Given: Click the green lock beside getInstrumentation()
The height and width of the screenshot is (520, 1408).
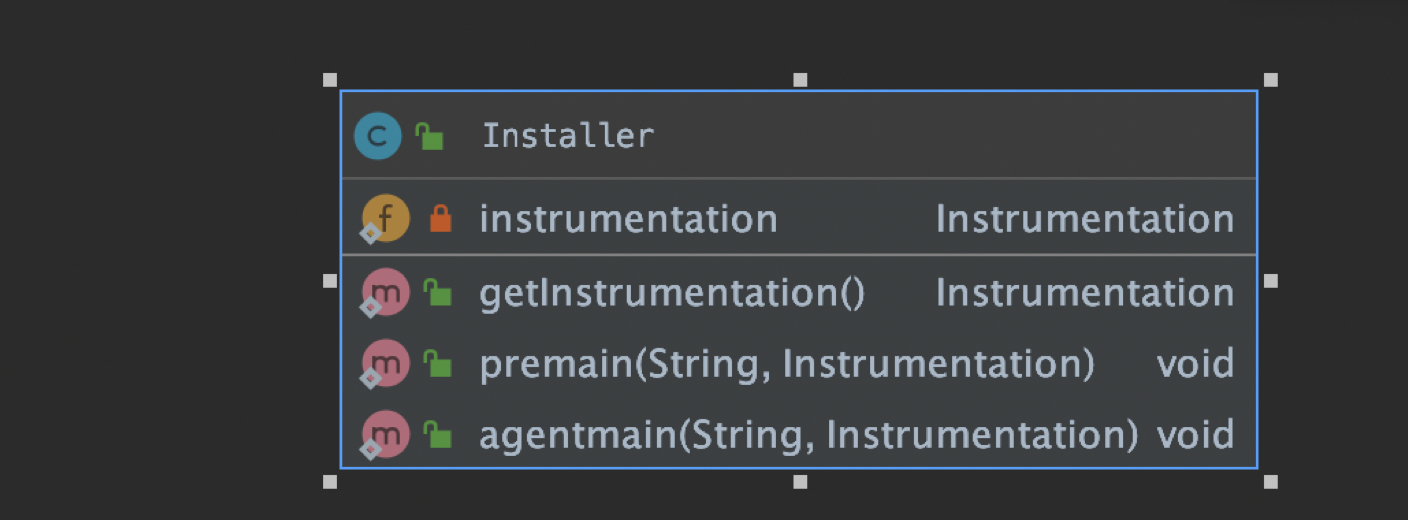Looking at the screenshot, I should click(437, 293).
